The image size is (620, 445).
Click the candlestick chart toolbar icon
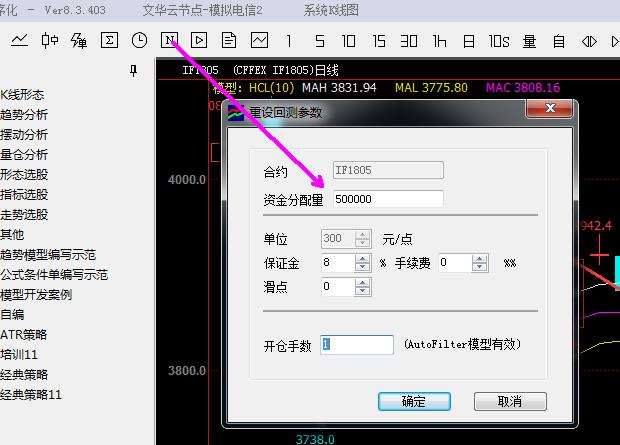[49, 41]
